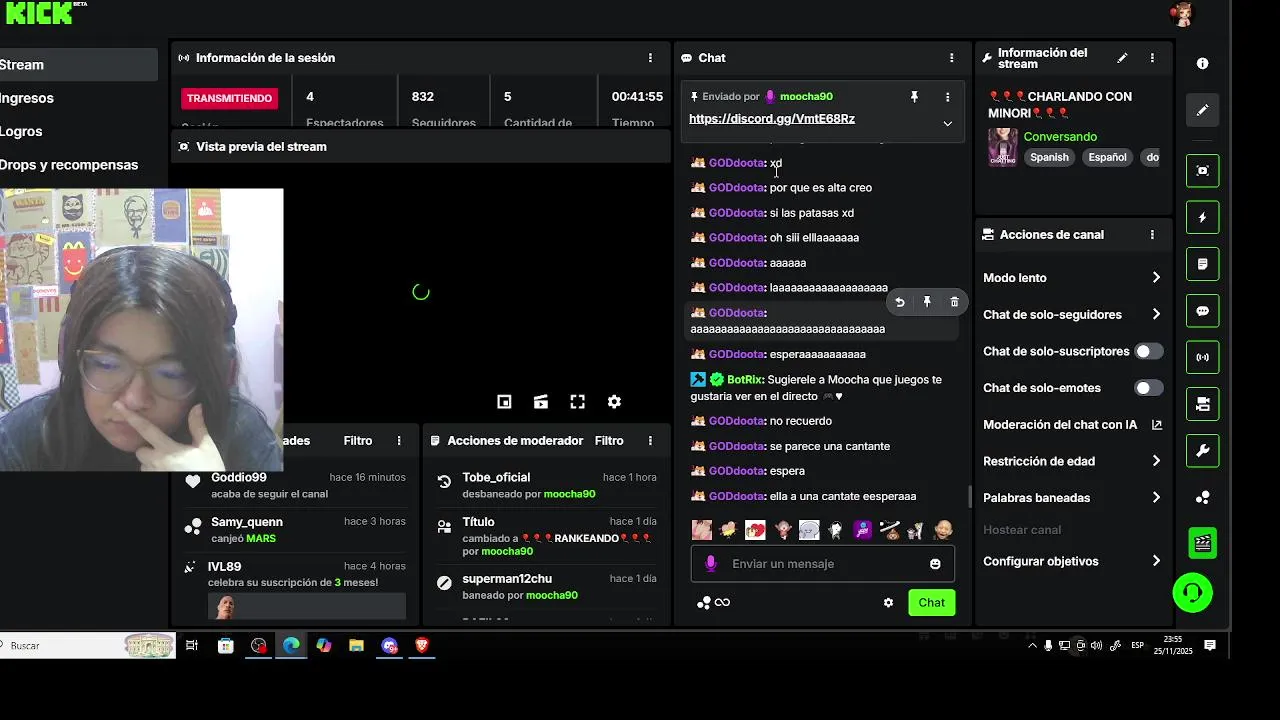Image resolution: width=1280 pixels, height=720 pixels.
Task: Expand Palabras baneadas settings
Action: pyautogui.click(x=1156, y=497)
